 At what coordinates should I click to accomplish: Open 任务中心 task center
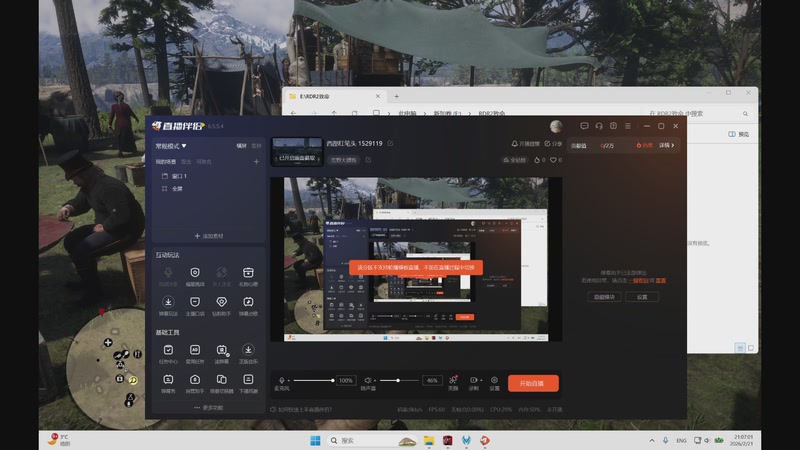point(168,354)
